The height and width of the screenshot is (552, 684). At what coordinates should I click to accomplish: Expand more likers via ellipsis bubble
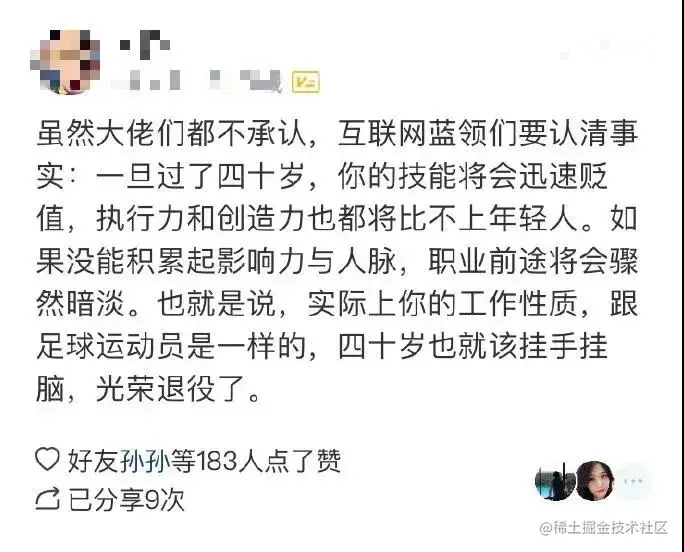point(633,481)
